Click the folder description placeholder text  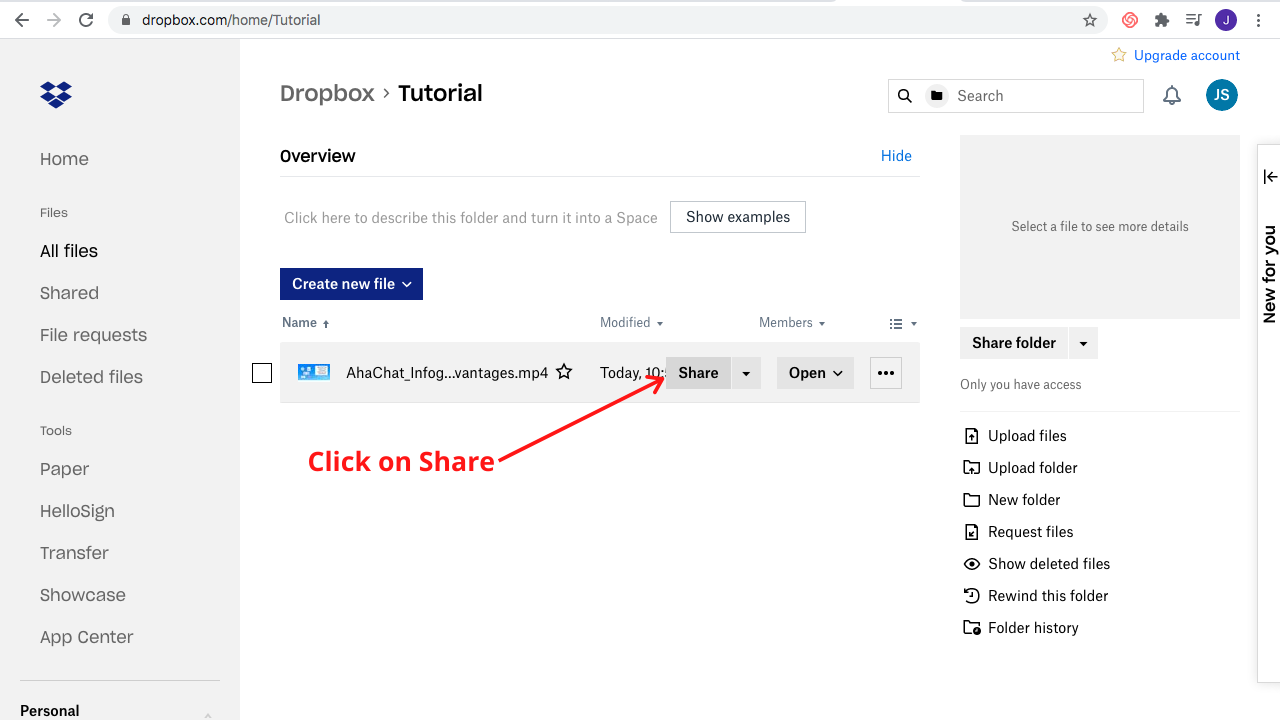coord(471,218)
